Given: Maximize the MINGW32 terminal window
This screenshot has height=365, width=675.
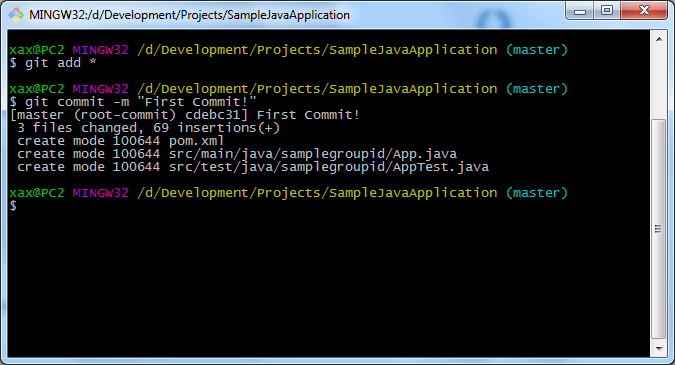Looking at the screenshot, I should point(607,11).
